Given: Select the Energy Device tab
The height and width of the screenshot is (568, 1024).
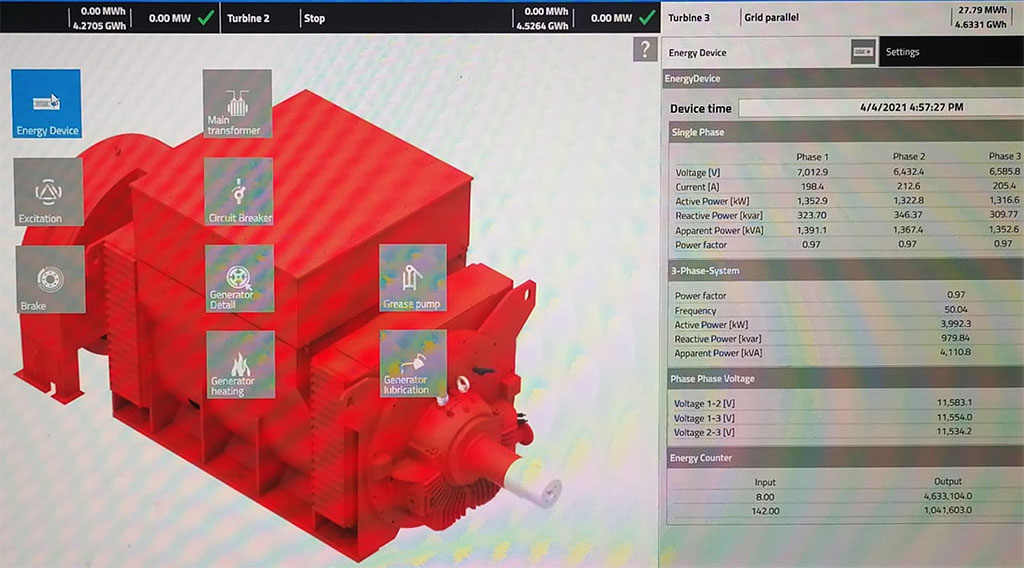Looking at the screenshot, I should pyautogui.click(x=698, y=52).
